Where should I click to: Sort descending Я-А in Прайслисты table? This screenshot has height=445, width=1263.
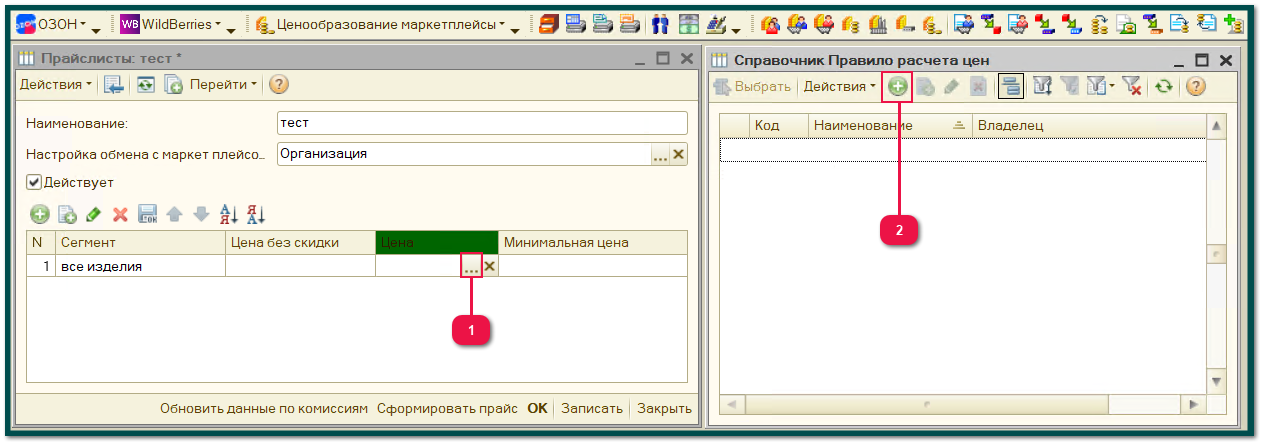pyautogui.click(x=255, y=214)
